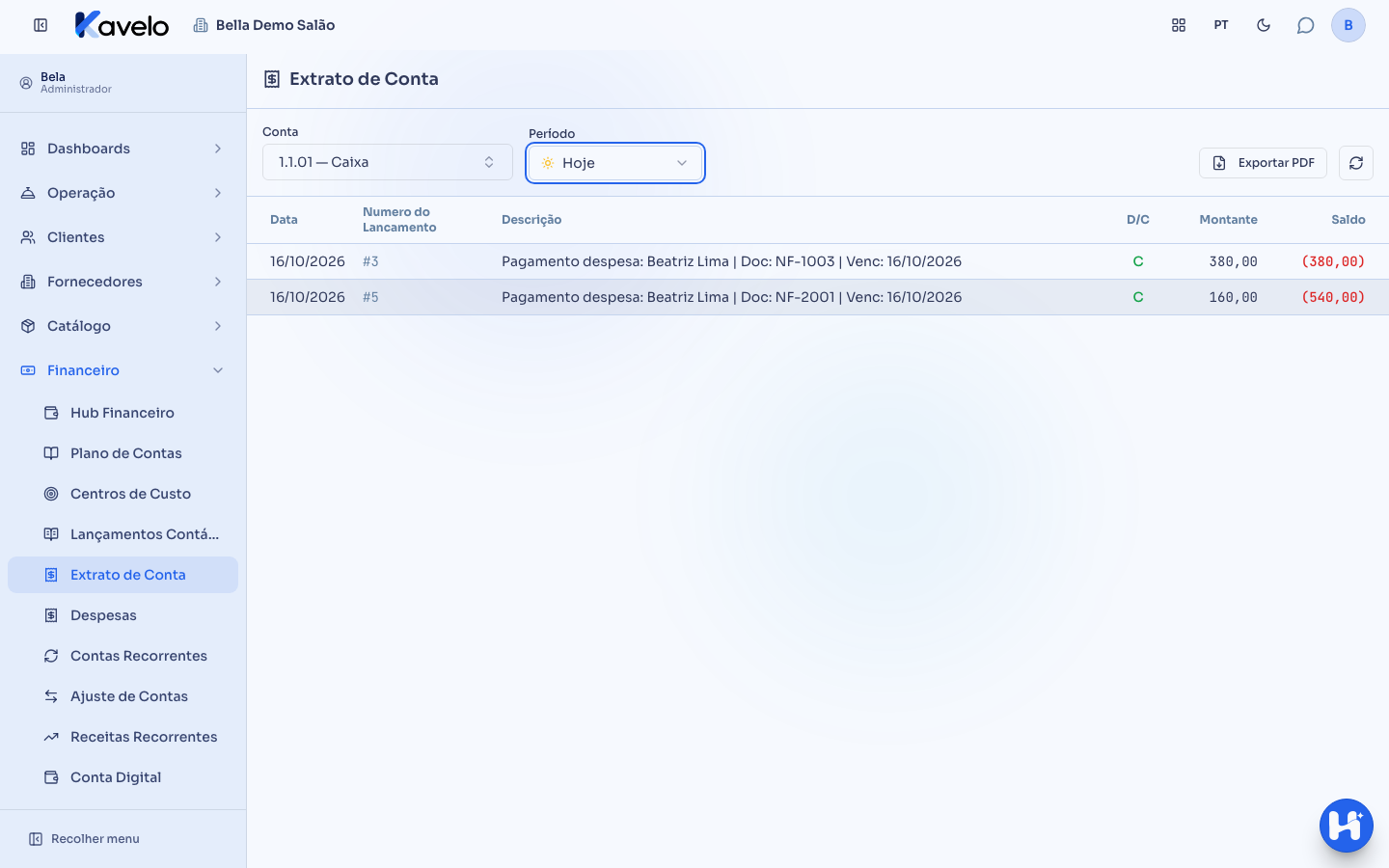
Task: Click Recolher menu to collapse sidebar
Action: 84,839
